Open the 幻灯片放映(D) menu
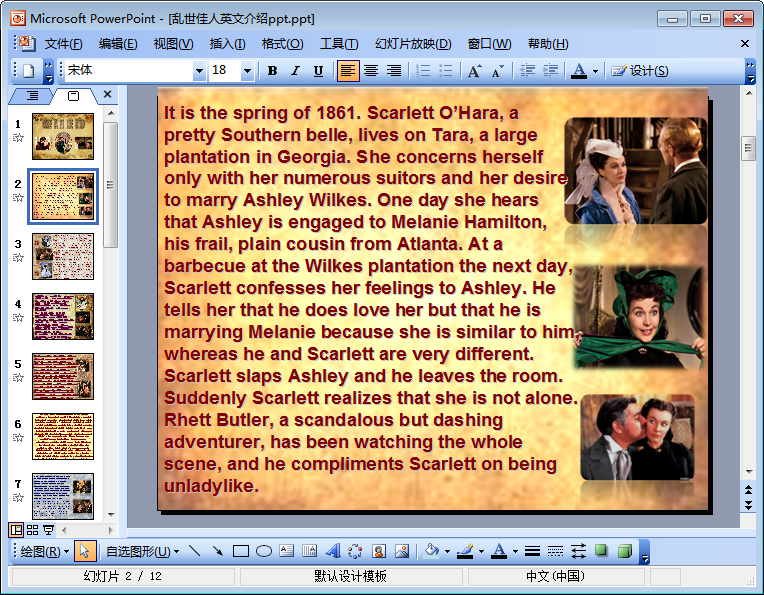This screenshot has height=595, width=764. click(413, 44)
